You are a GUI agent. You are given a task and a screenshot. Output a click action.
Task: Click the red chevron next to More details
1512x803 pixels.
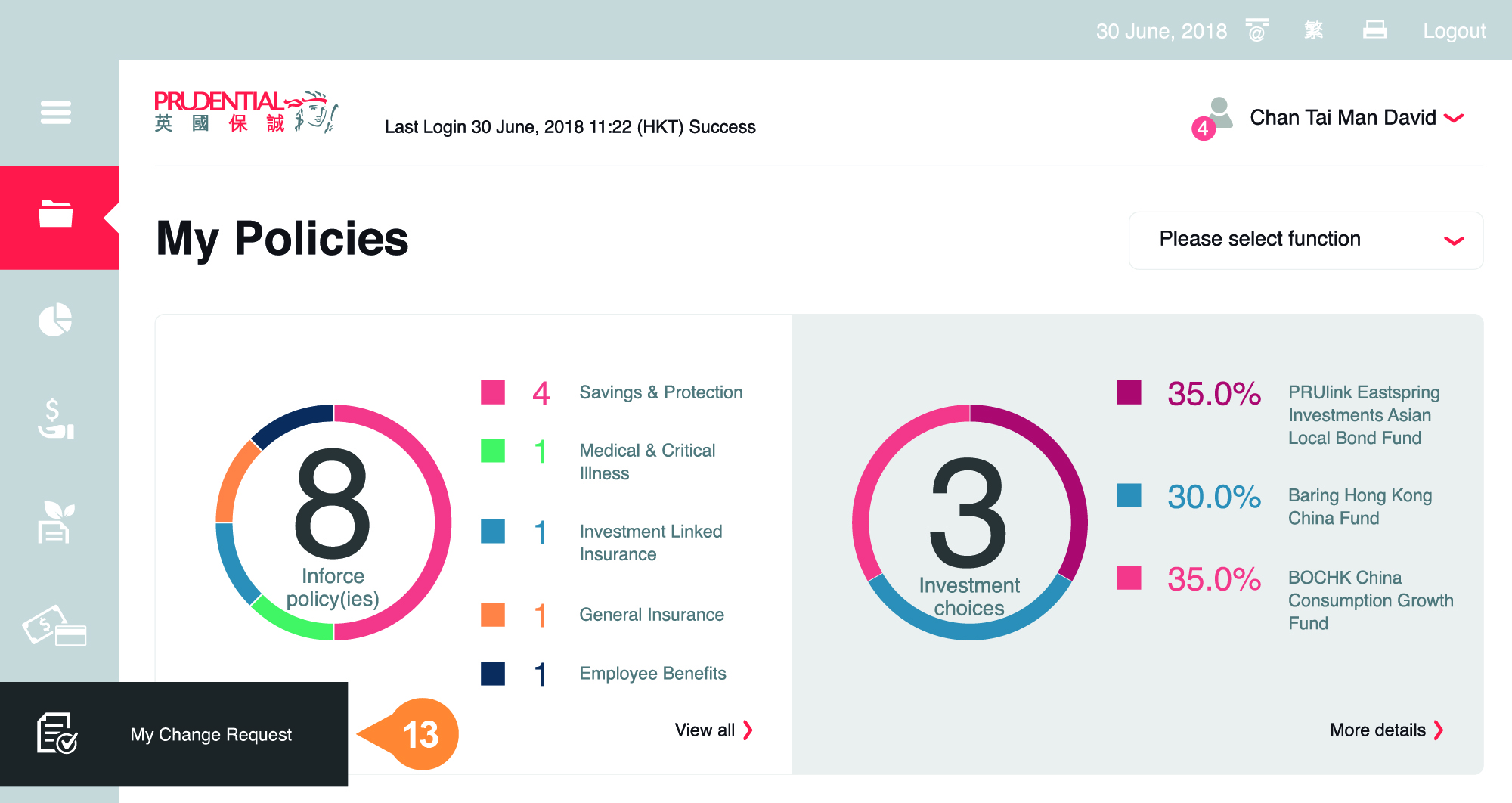[x=1439, y=730]
